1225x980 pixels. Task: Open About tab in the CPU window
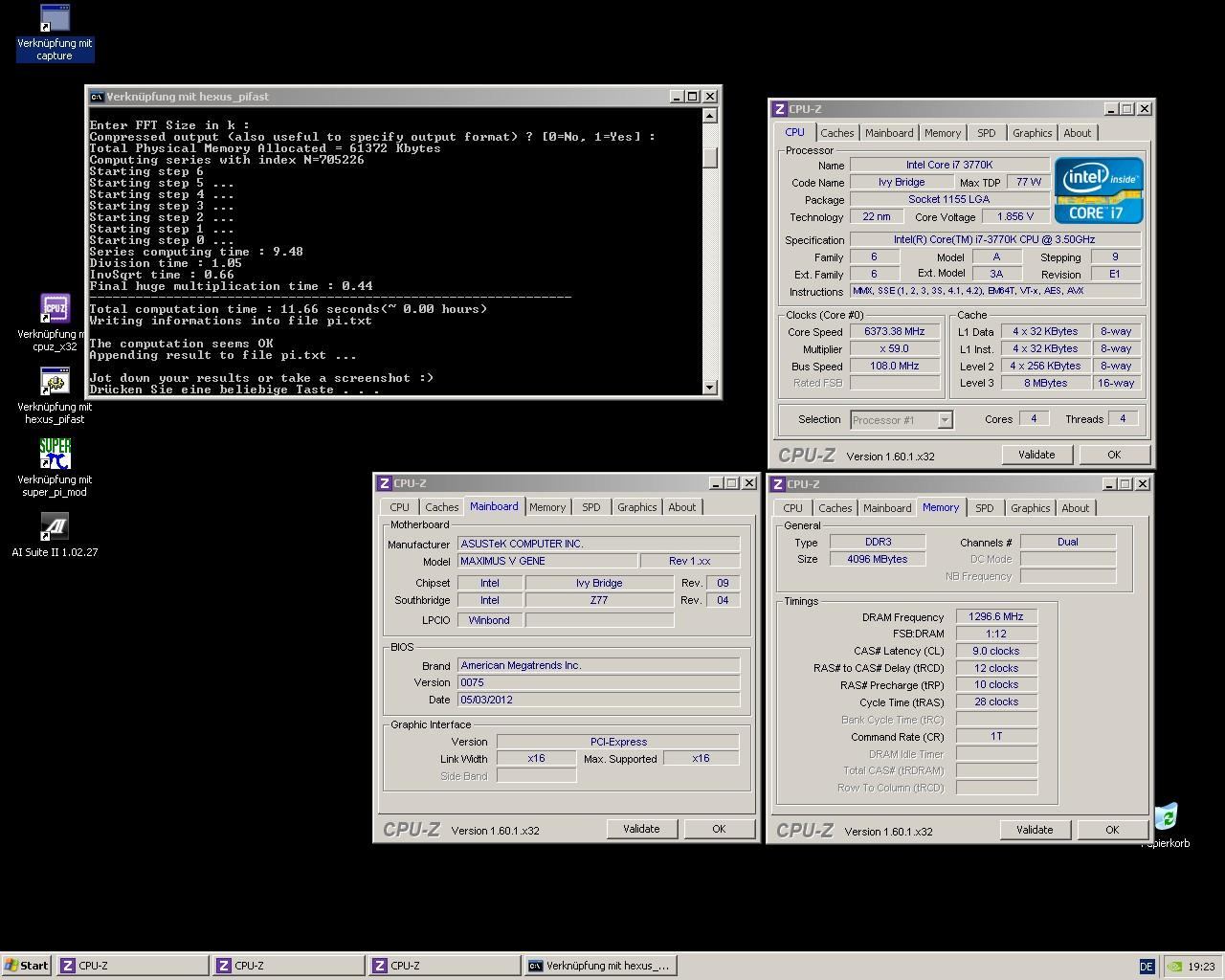click(1077, 133)
